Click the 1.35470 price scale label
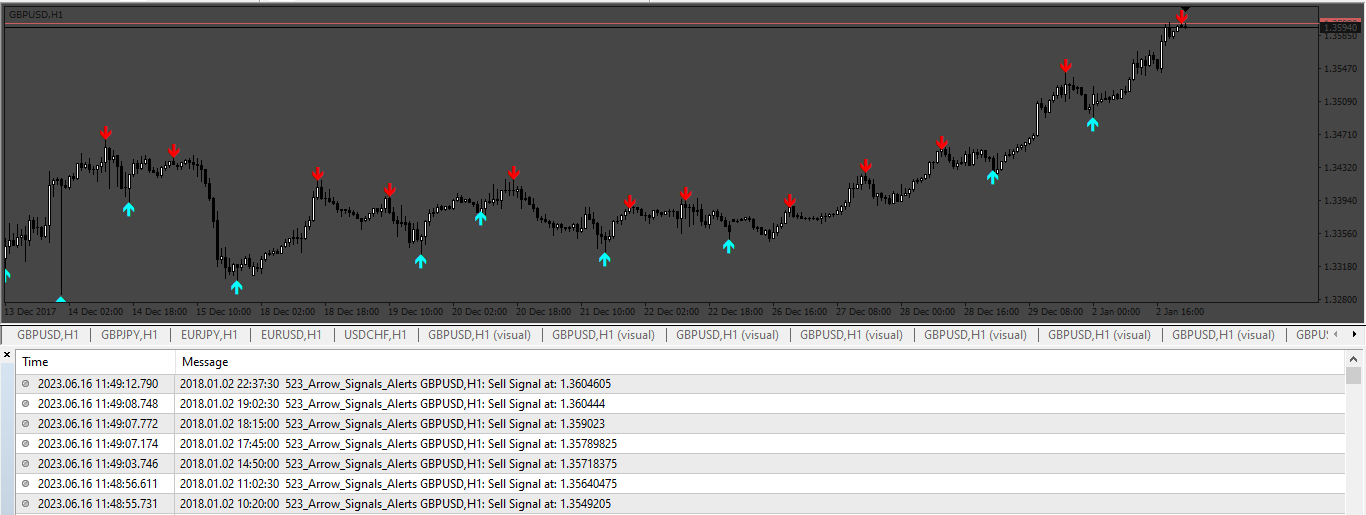 coord(1339,69)
